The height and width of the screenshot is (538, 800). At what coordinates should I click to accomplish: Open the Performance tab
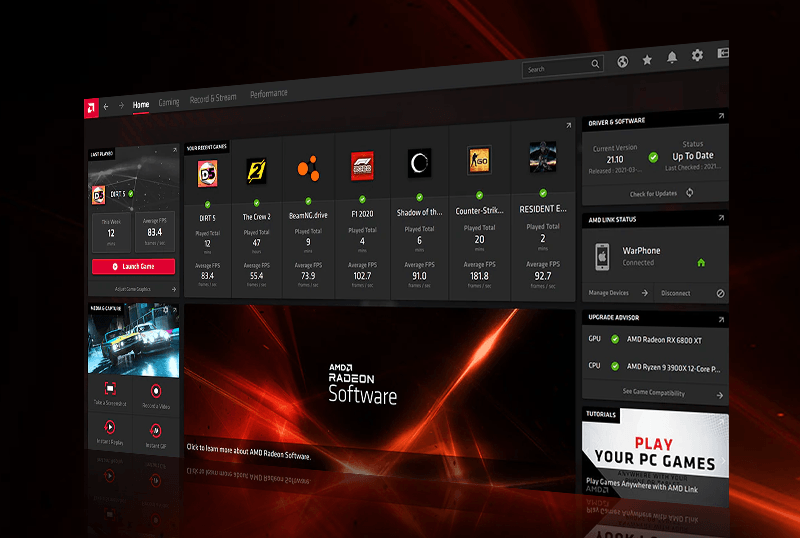point(269,94)
